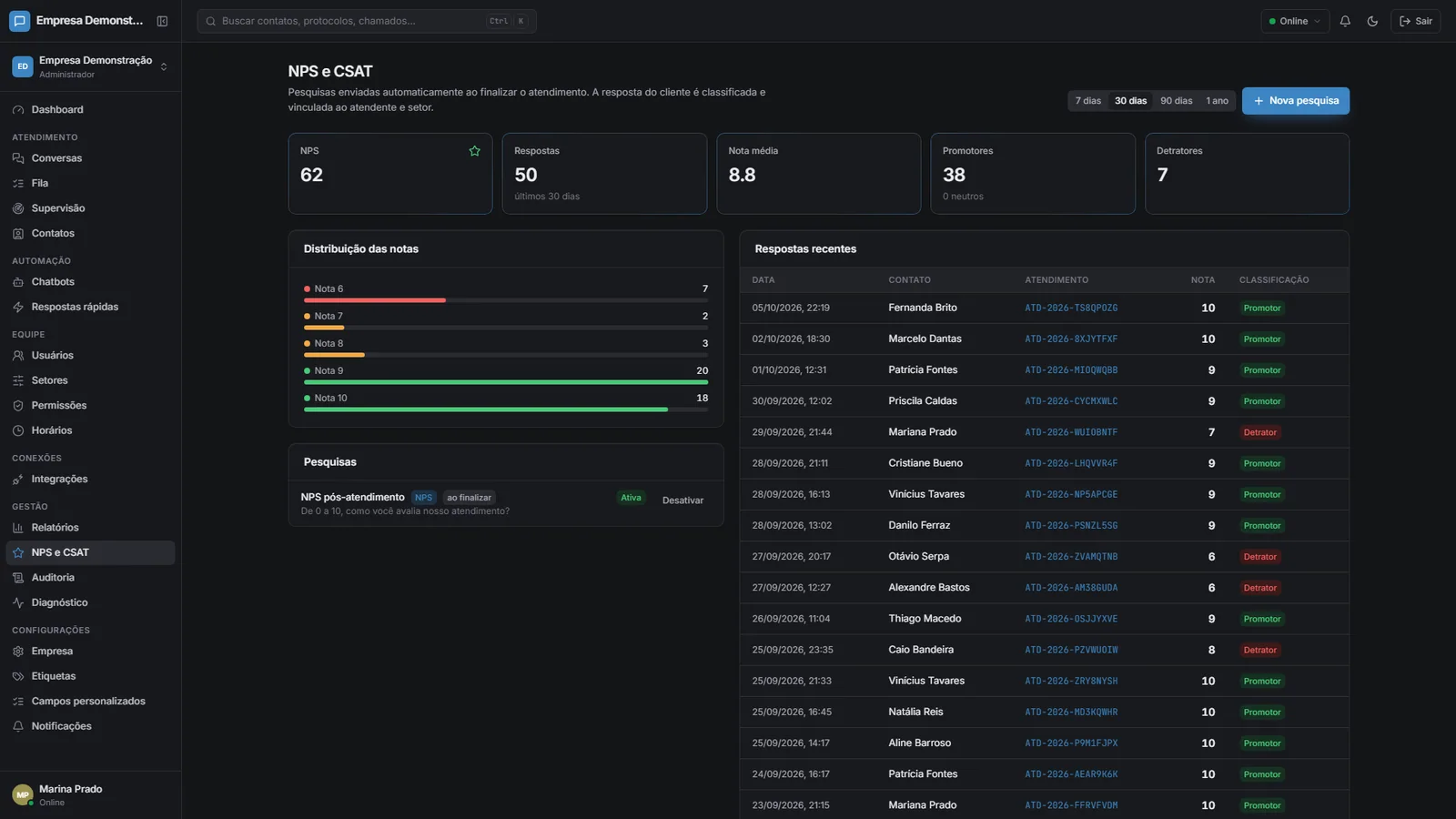This screenshot has height=819, width=1456.
Task: Open Contatos in the sidebar
Action: [x=90, y=233]
